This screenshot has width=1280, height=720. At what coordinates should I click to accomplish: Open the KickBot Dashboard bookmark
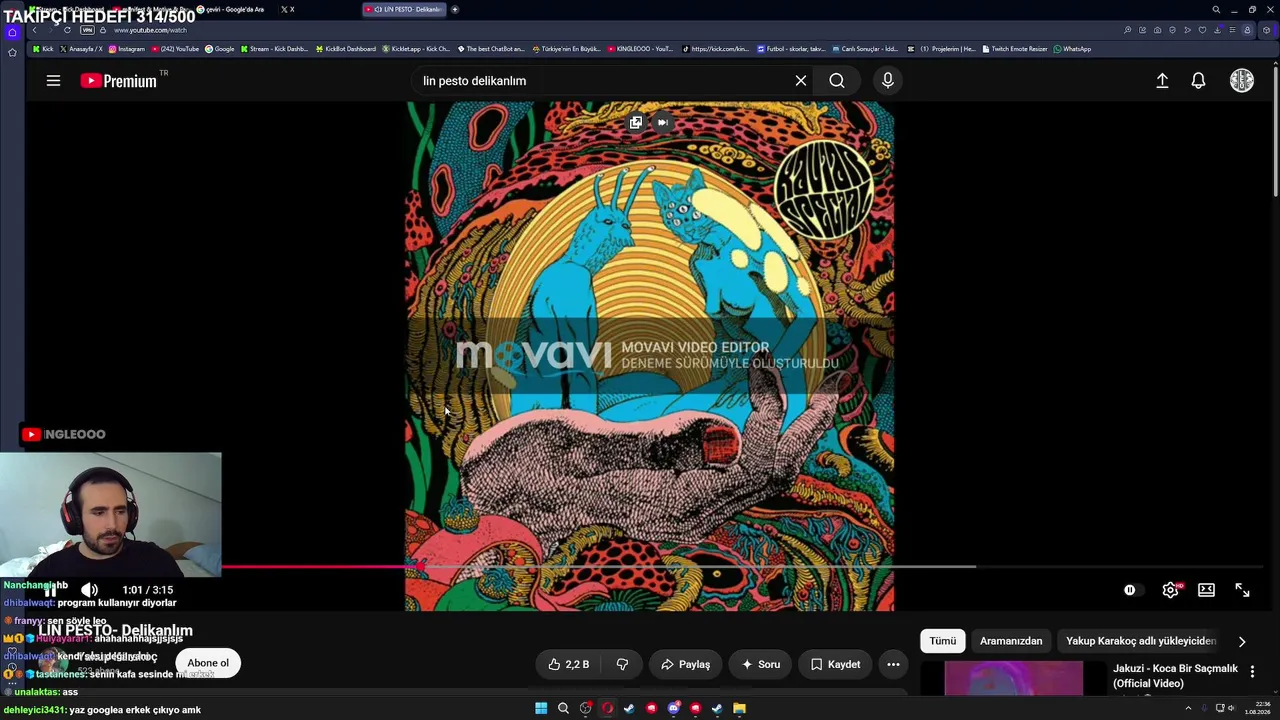346,49
